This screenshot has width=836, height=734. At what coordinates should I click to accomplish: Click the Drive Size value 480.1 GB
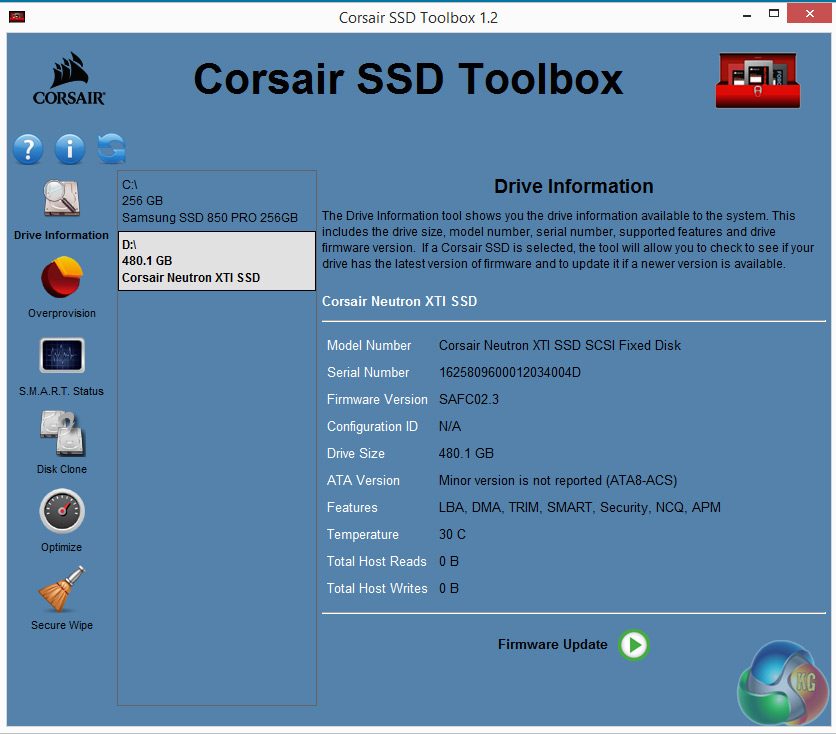tap(466, 453)
